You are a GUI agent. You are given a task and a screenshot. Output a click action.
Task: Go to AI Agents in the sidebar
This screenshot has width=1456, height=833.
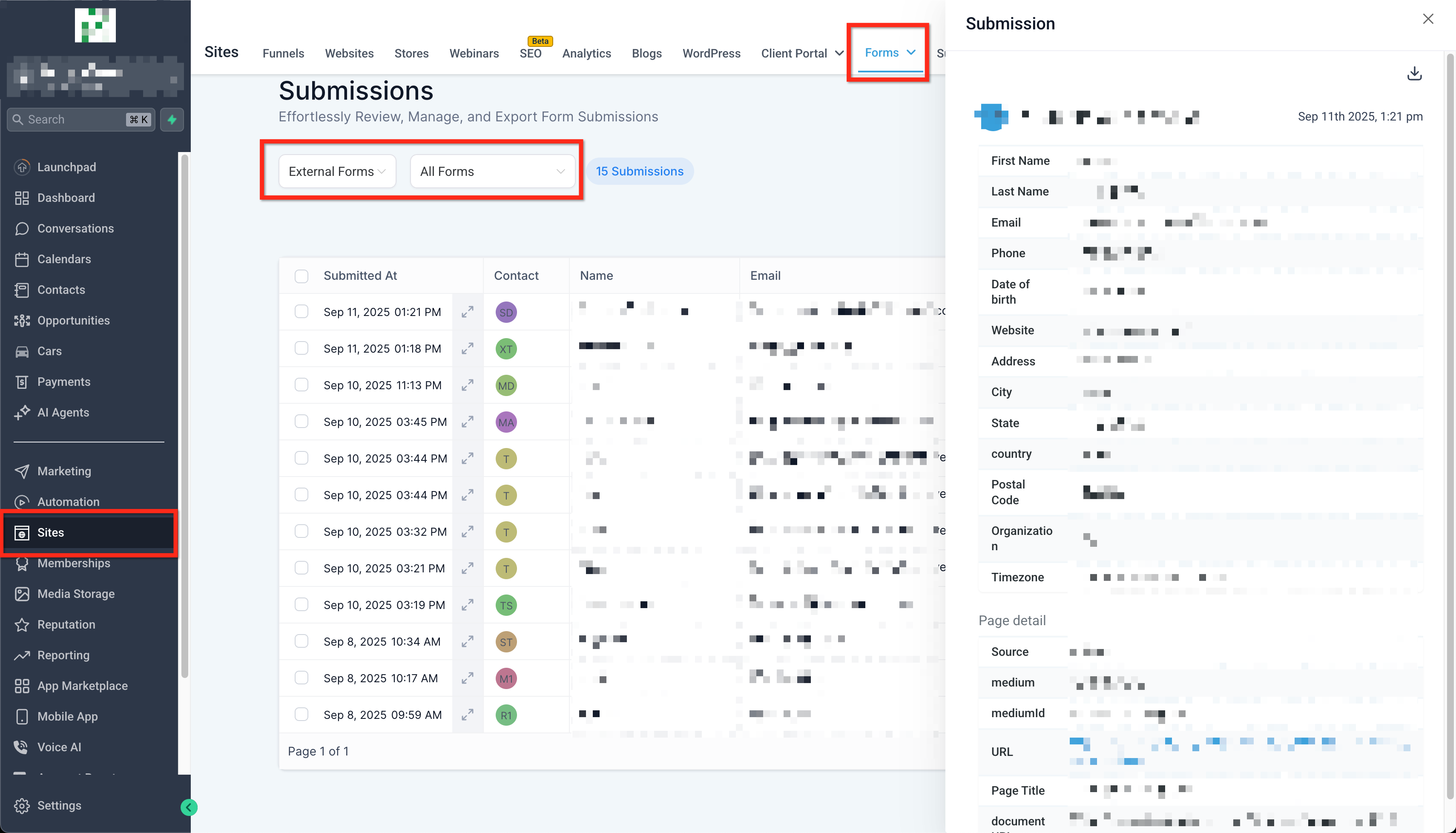point(63,413)
